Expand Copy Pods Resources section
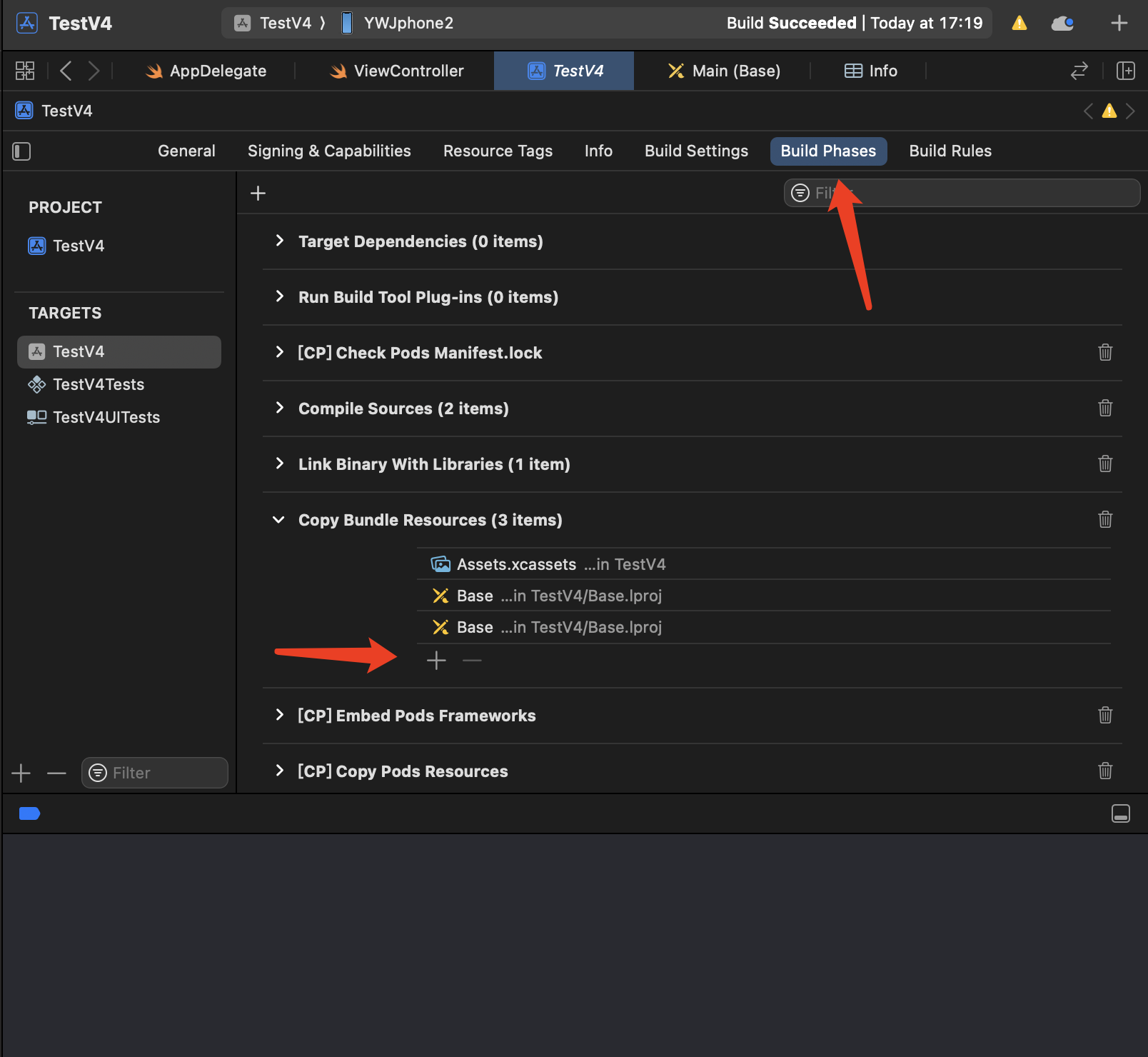Image resolution: width=1148 pixels, height=1057 pixels. (280, 771)
